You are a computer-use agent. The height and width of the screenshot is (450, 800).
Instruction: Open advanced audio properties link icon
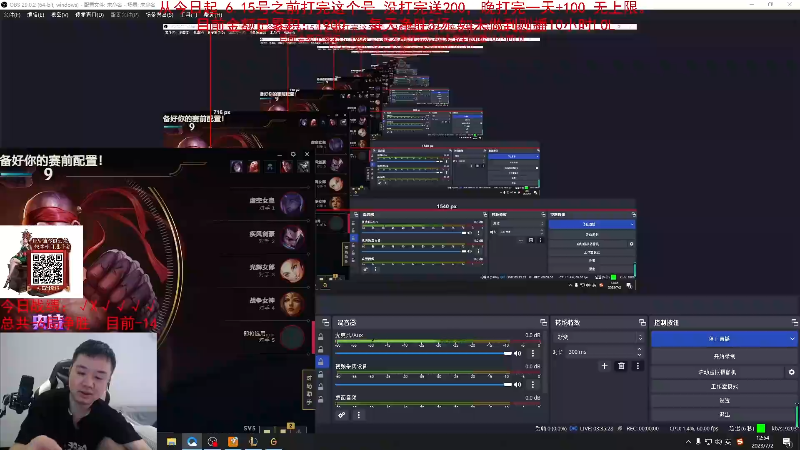[x=342, y=415]
